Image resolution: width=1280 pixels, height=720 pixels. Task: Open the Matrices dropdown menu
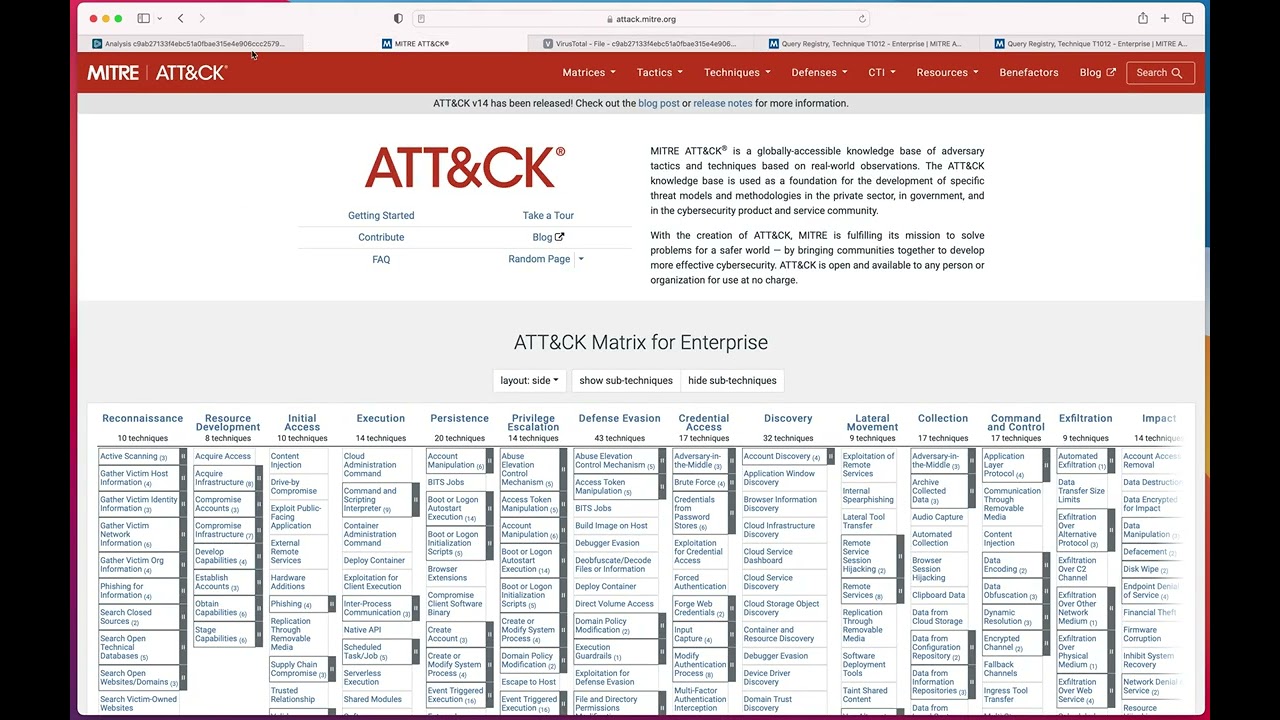click(x=589, y=72)
